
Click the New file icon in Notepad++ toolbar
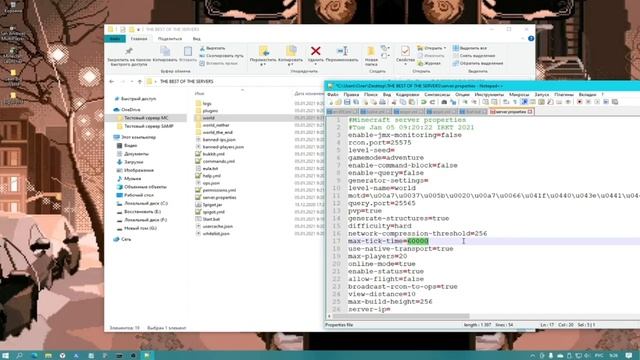[331, 102]
